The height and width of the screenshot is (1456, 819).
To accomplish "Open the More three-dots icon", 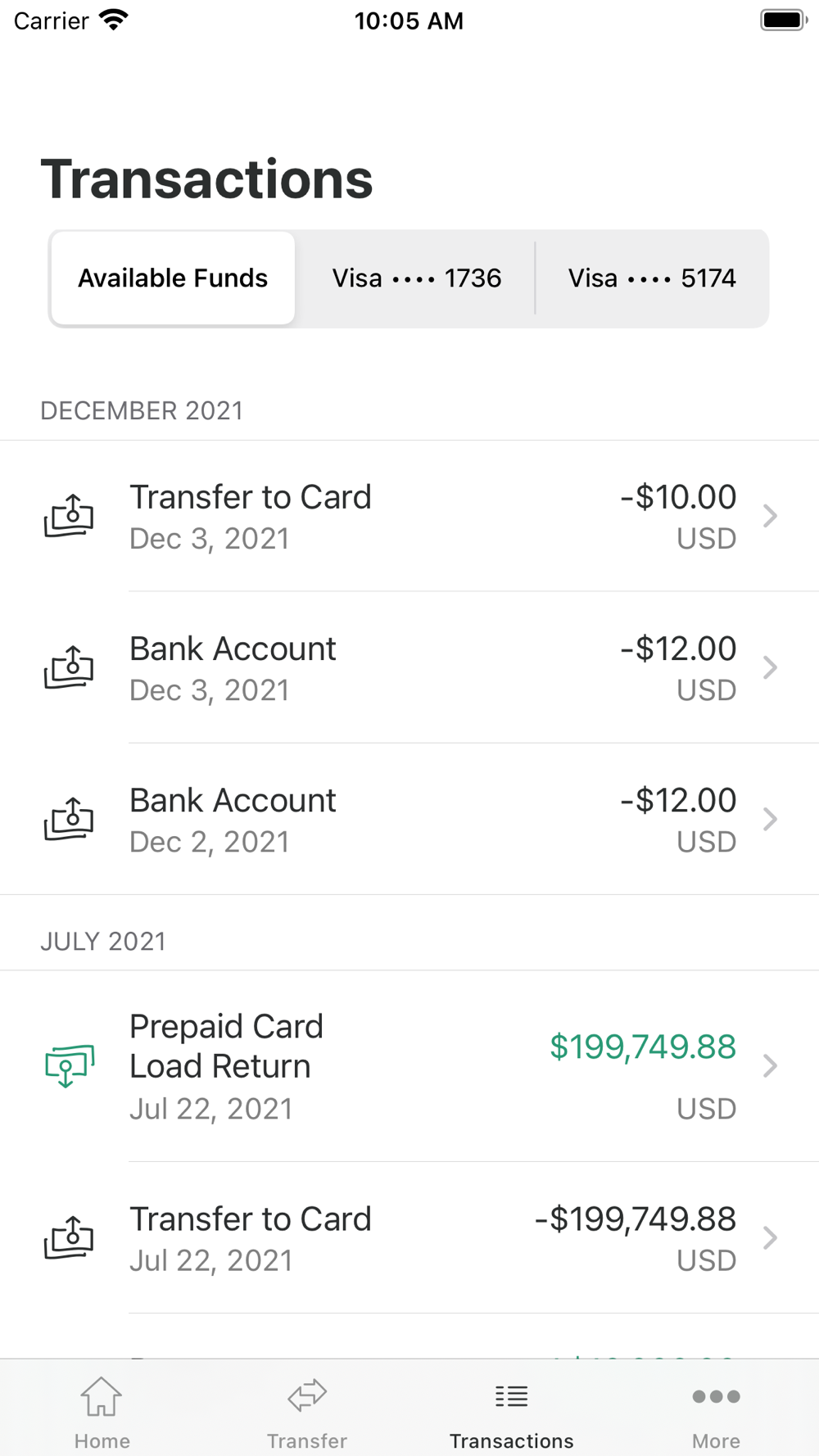I will click(716, 1396).
